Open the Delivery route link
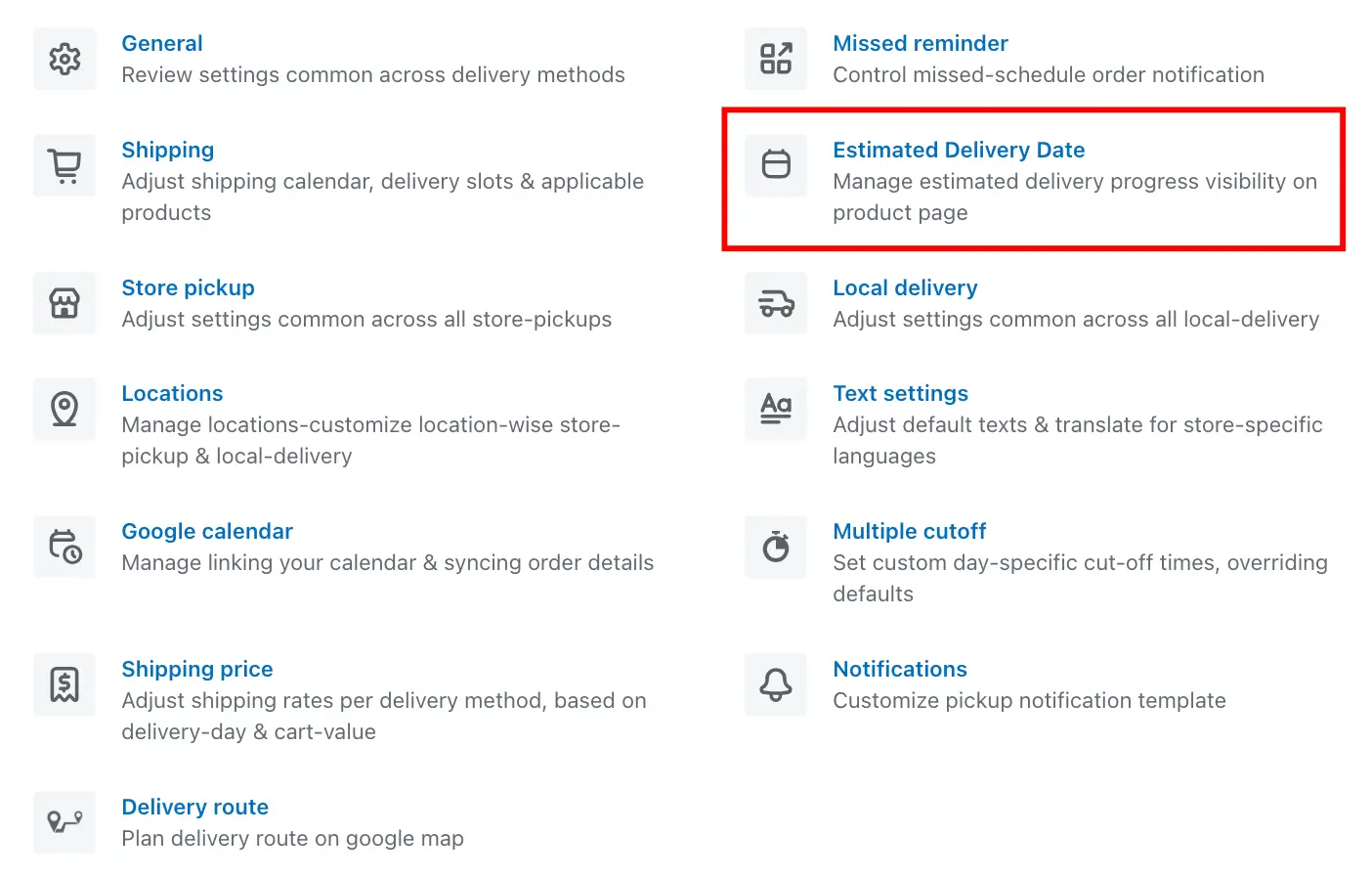The height and width of the screenshot is (878, 1372). click(x=194, y=807)
